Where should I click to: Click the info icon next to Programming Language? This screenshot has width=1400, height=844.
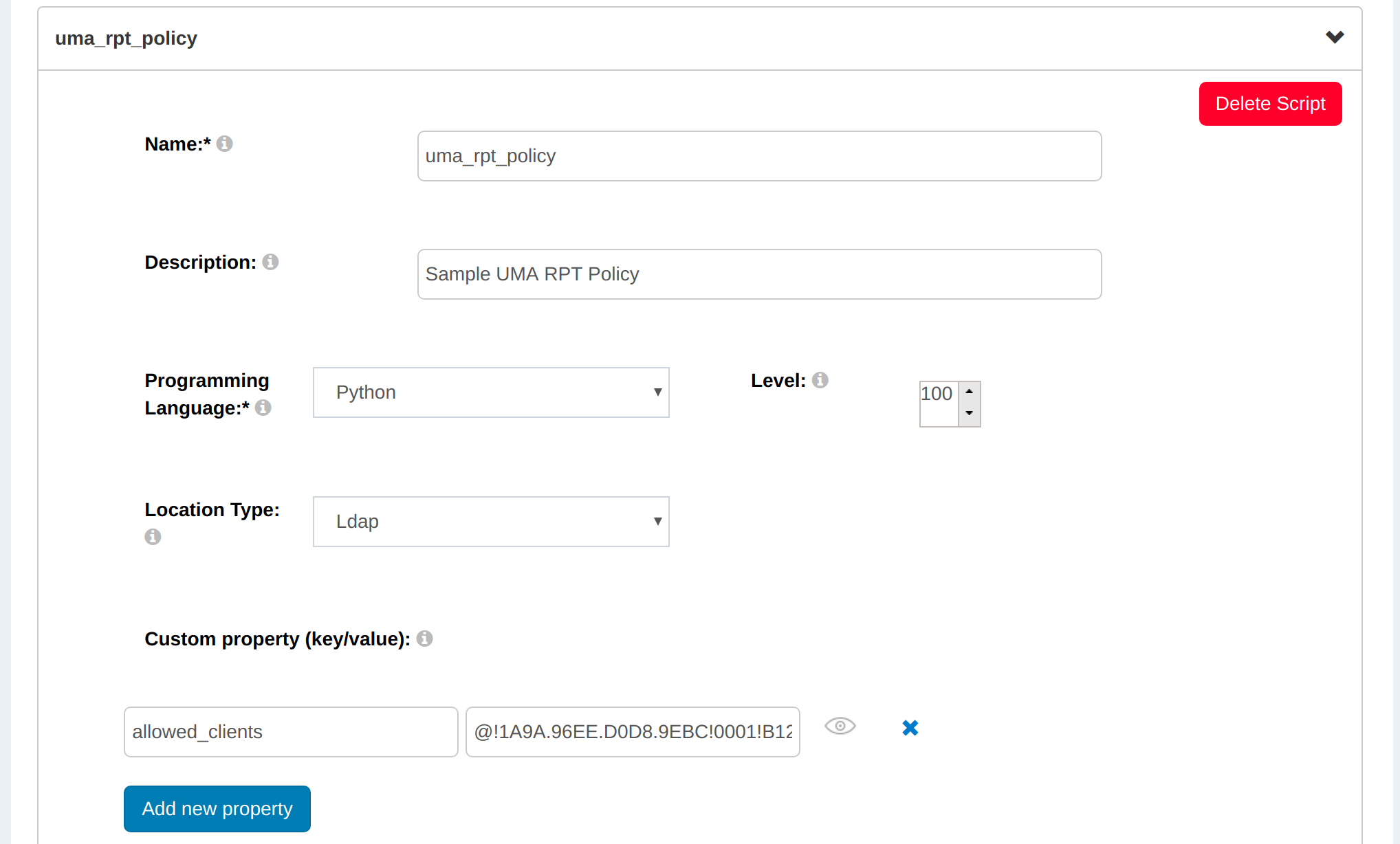(262, 408)
